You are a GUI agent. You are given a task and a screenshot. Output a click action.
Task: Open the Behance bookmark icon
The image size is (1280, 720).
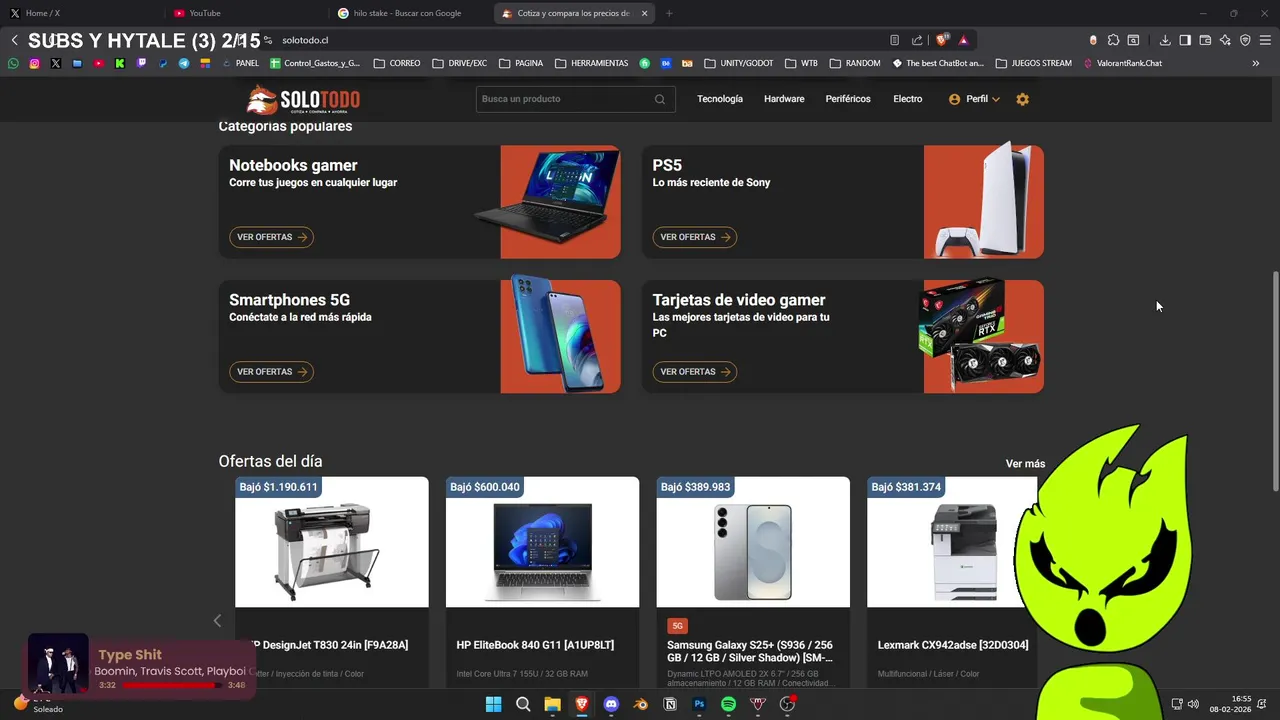click(666, 63)
